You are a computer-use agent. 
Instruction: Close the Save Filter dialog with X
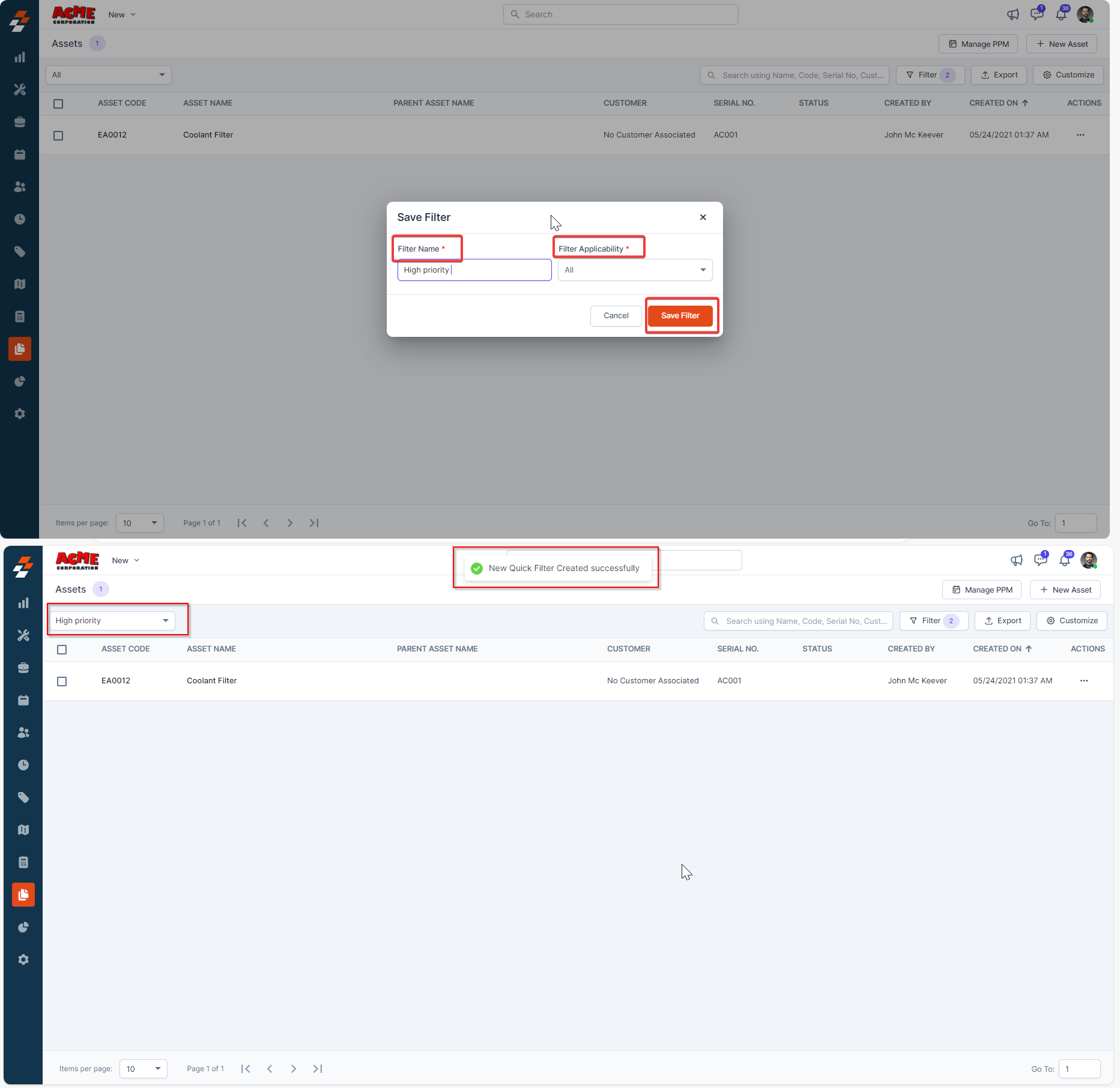[703, 217]
